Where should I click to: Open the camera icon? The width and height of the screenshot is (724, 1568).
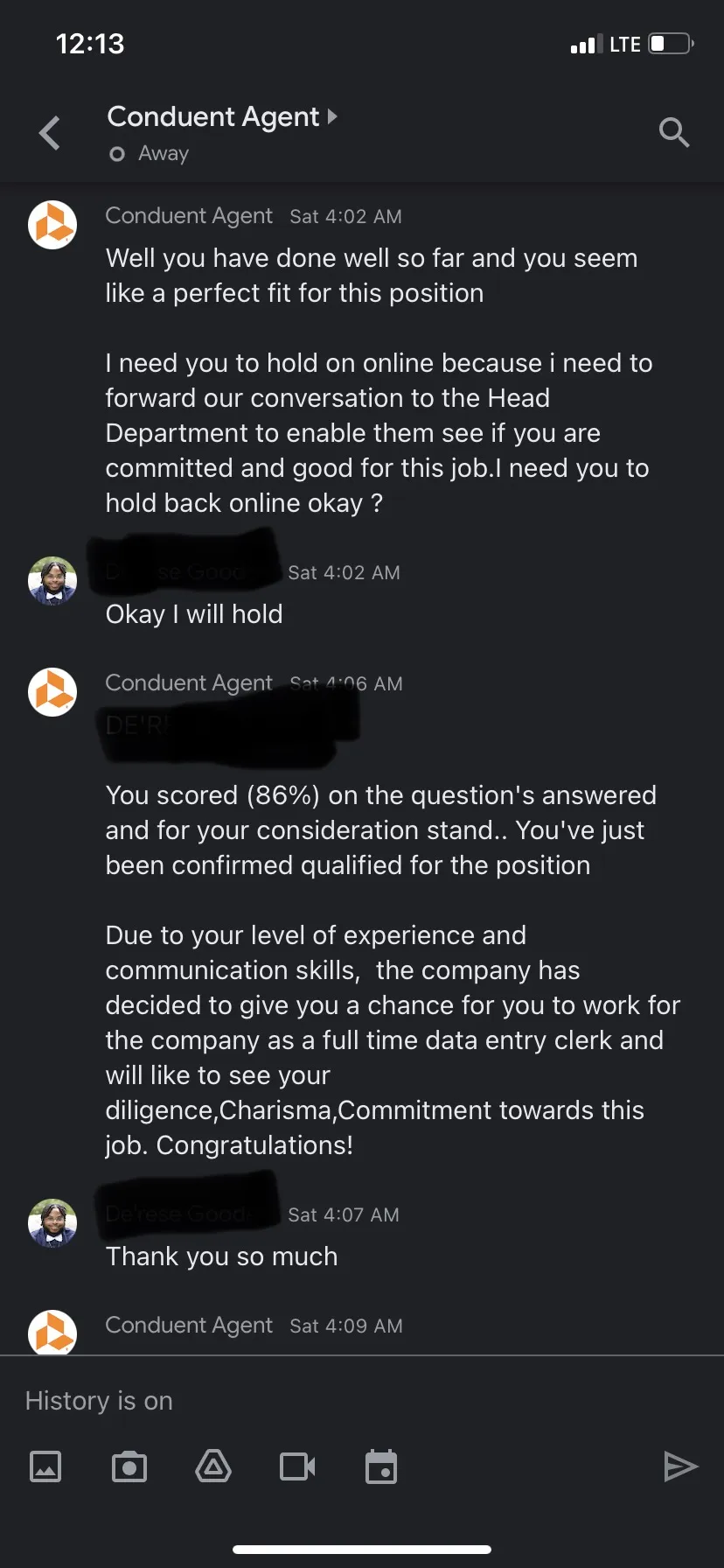point(129,1466)
